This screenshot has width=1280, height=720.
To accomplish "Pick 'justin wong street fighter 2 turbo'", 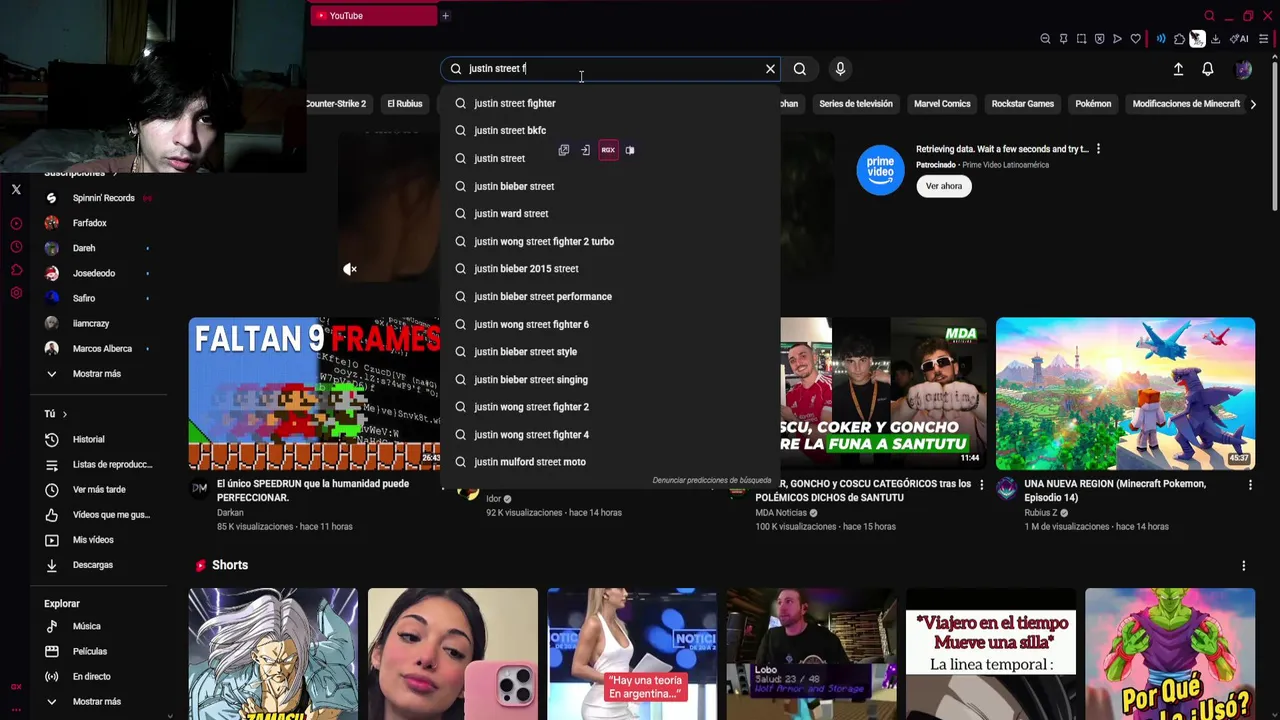I will click(609, 241).
